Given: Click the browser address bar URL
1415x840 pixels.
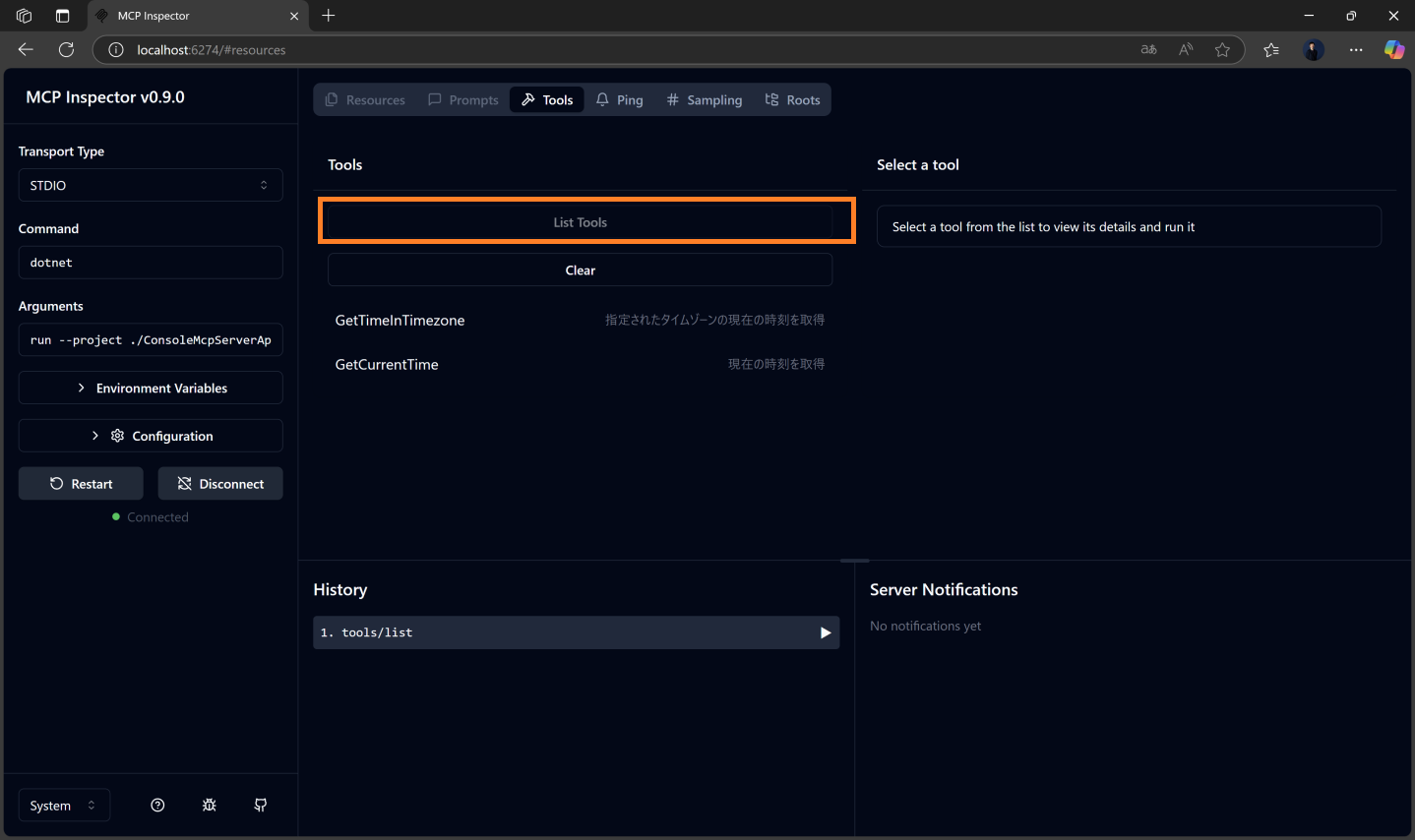Looking at the screenshot, I should 212,49.
